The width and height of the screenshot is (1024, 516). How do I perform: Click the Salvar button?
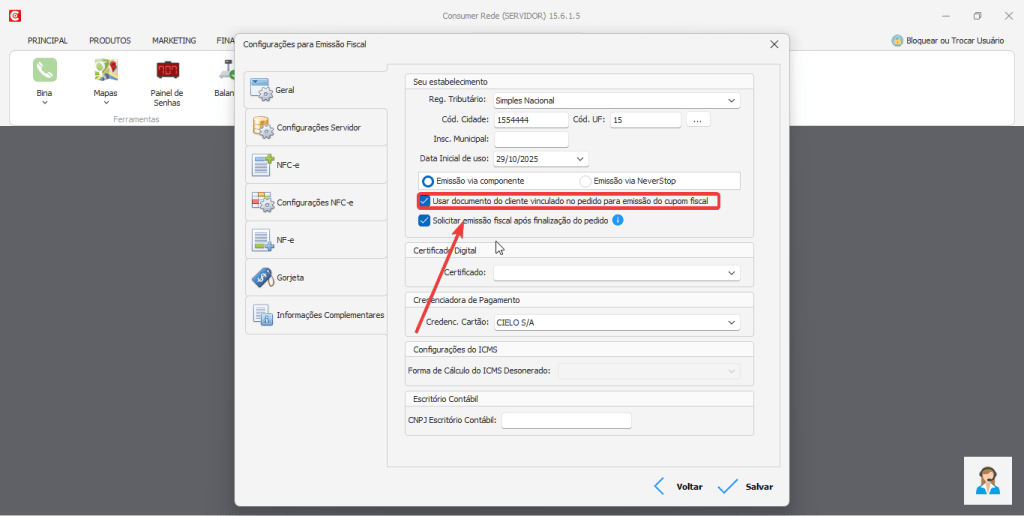point(745,487)
